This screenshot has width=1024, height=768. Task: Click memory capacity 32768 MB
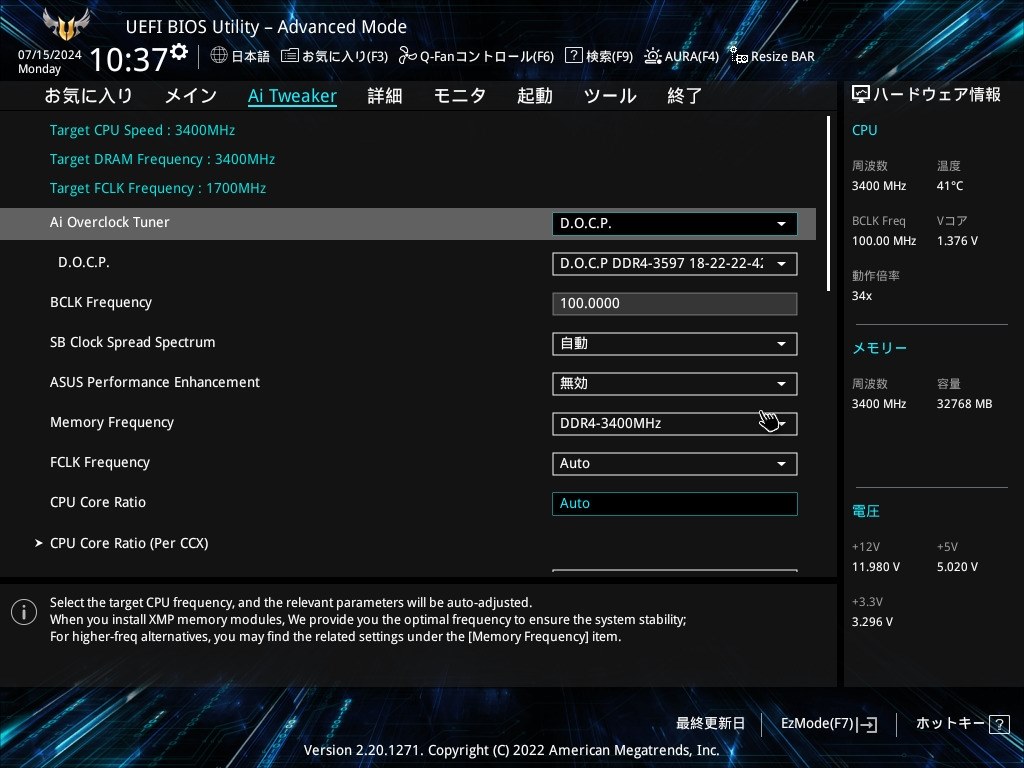point(965,404)
